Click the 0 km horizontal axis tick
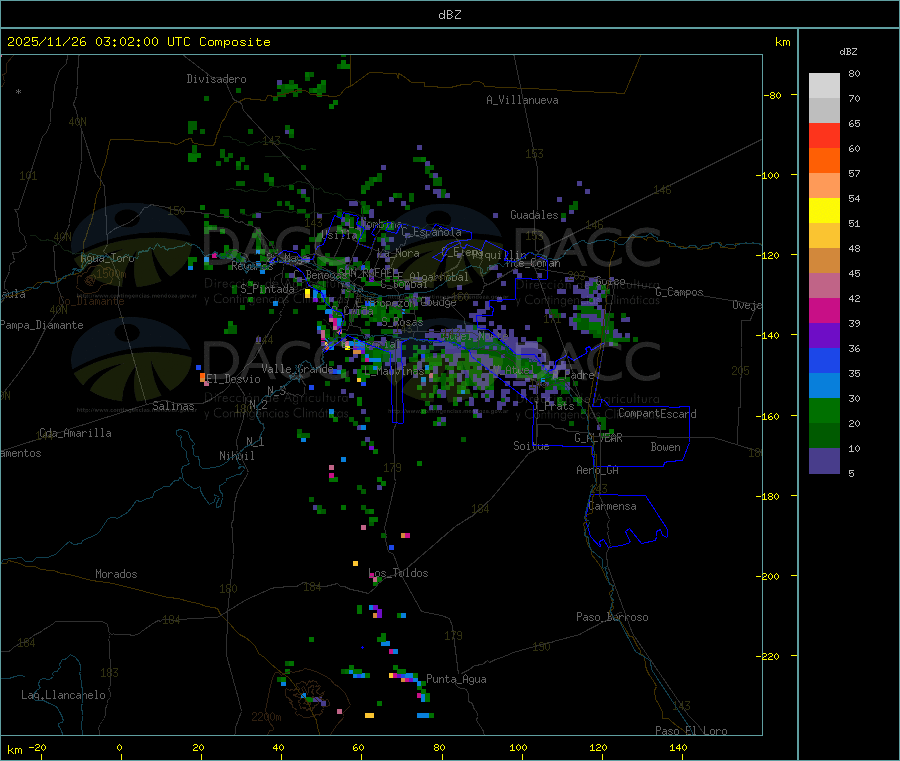 tap(119, 747)
